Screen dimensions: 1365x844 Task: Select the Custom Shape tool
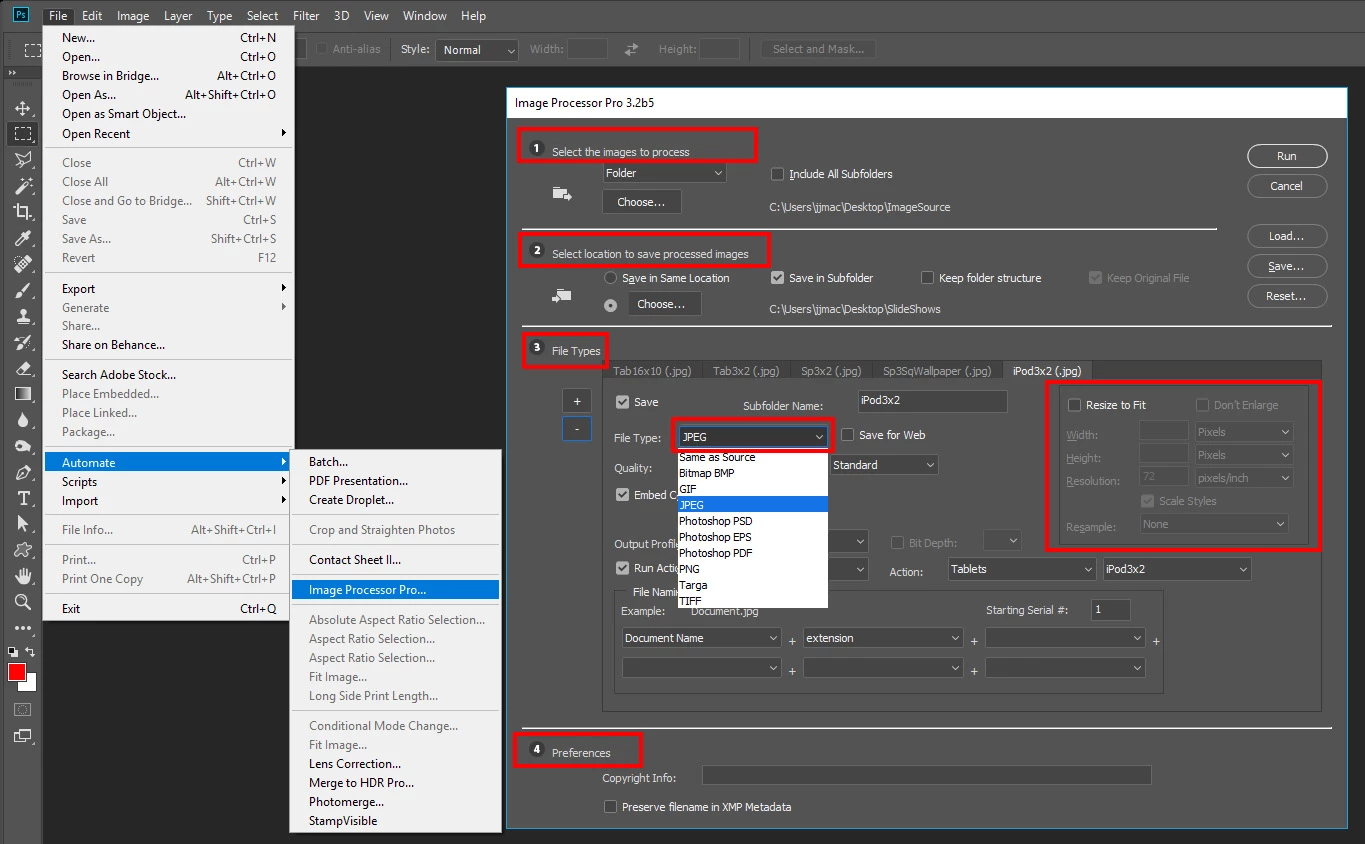pos(22,550)
